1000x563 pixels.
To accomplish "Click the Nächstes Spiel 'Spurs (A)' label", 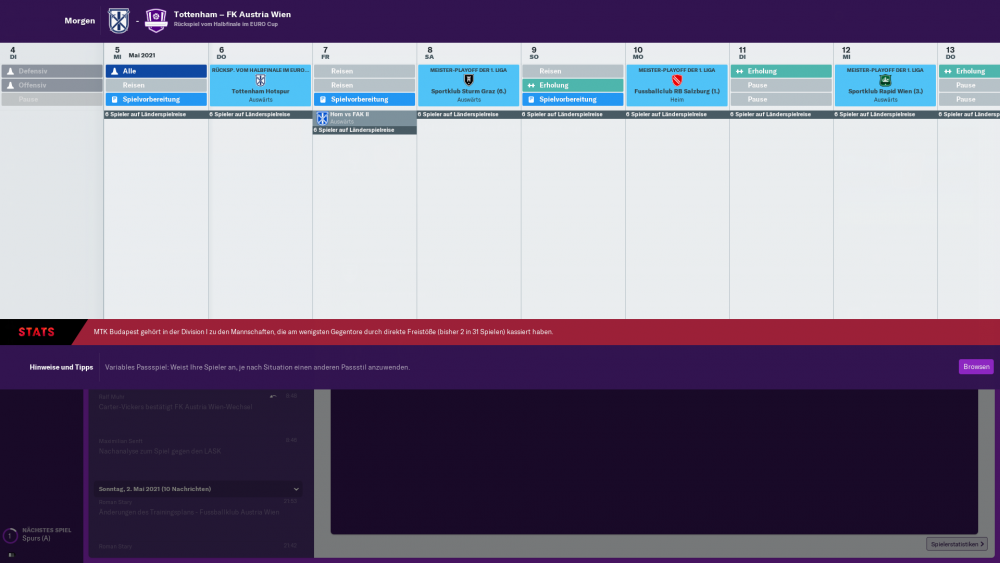I will pos(36,538).
